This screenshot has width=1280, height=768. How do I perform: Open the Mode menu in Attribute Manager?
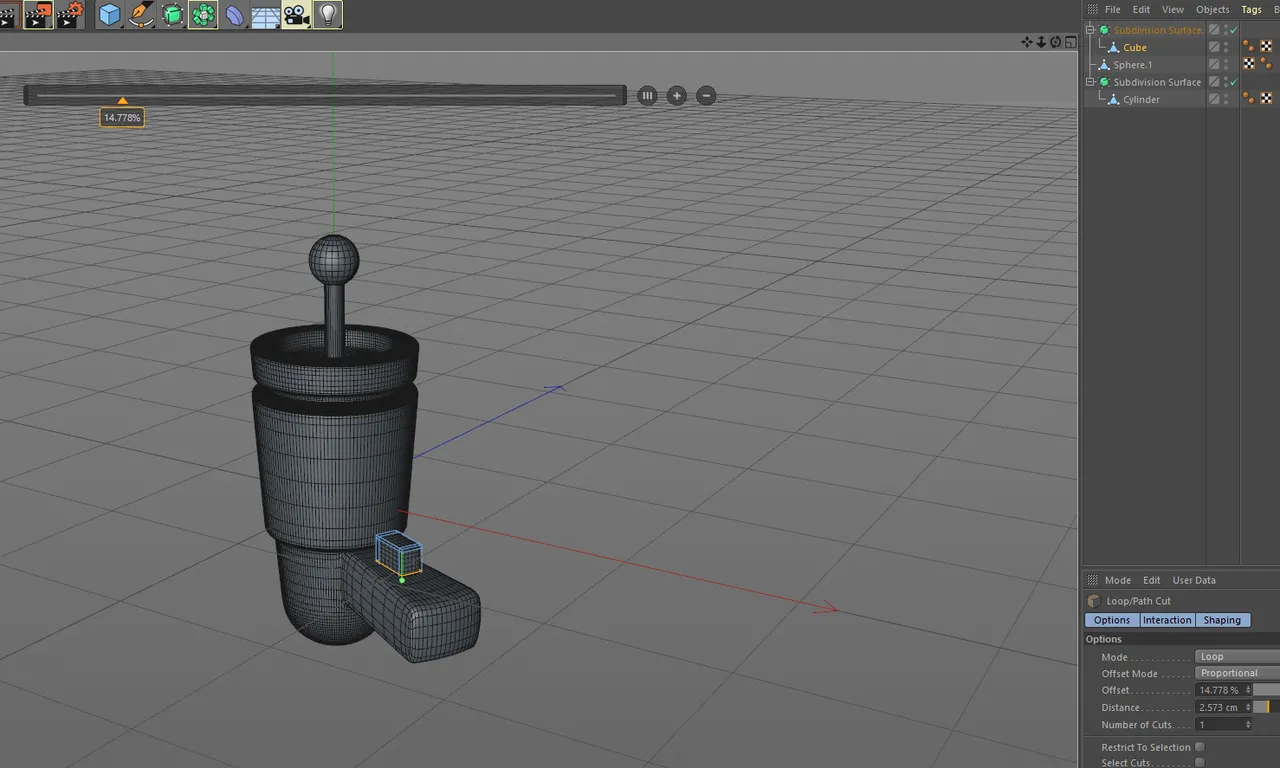pyautogui.click(x=1118, y=580)
